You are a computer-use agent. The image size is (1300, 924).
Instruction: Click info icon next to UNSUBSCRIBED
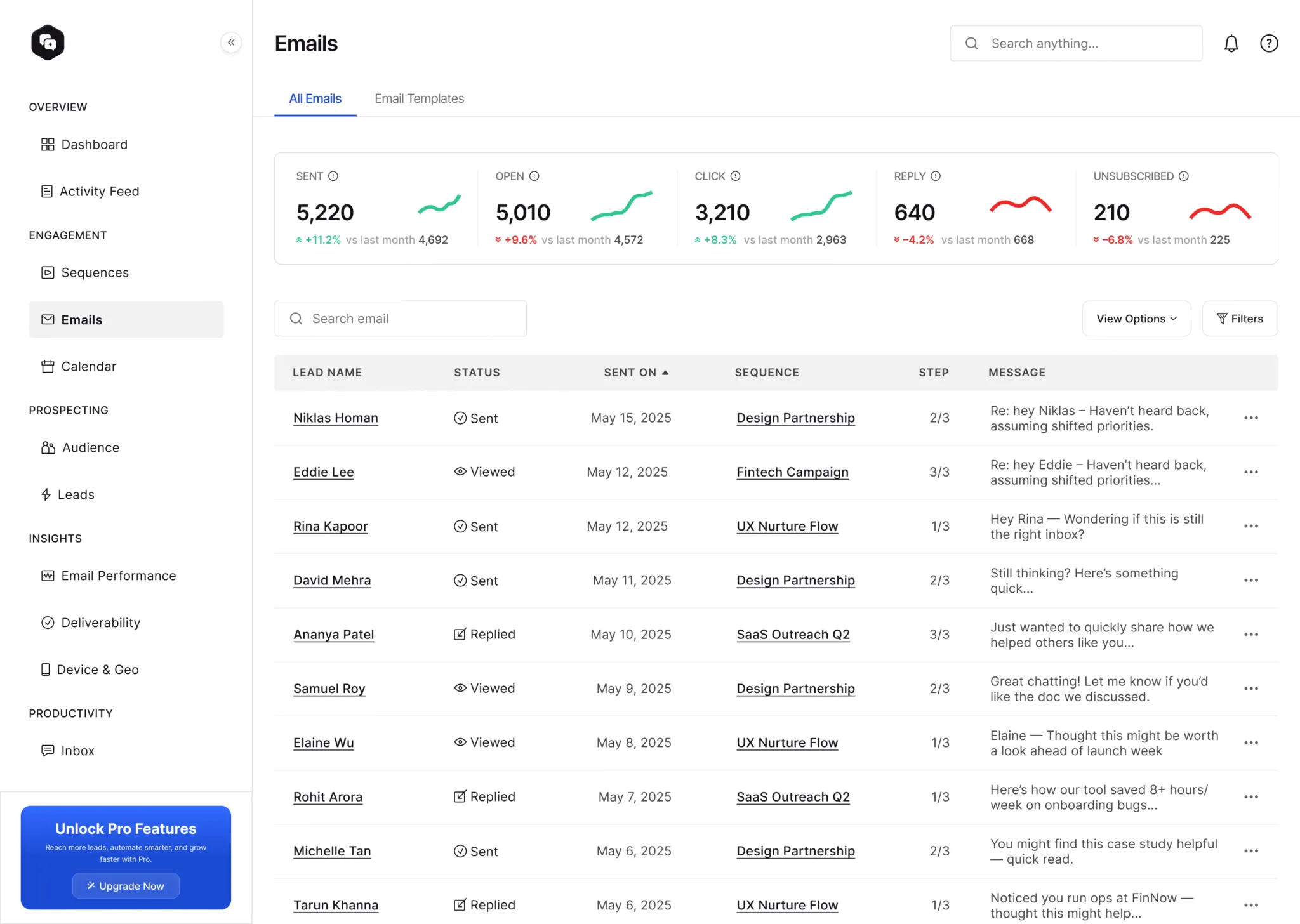(x=1183, y=176)
